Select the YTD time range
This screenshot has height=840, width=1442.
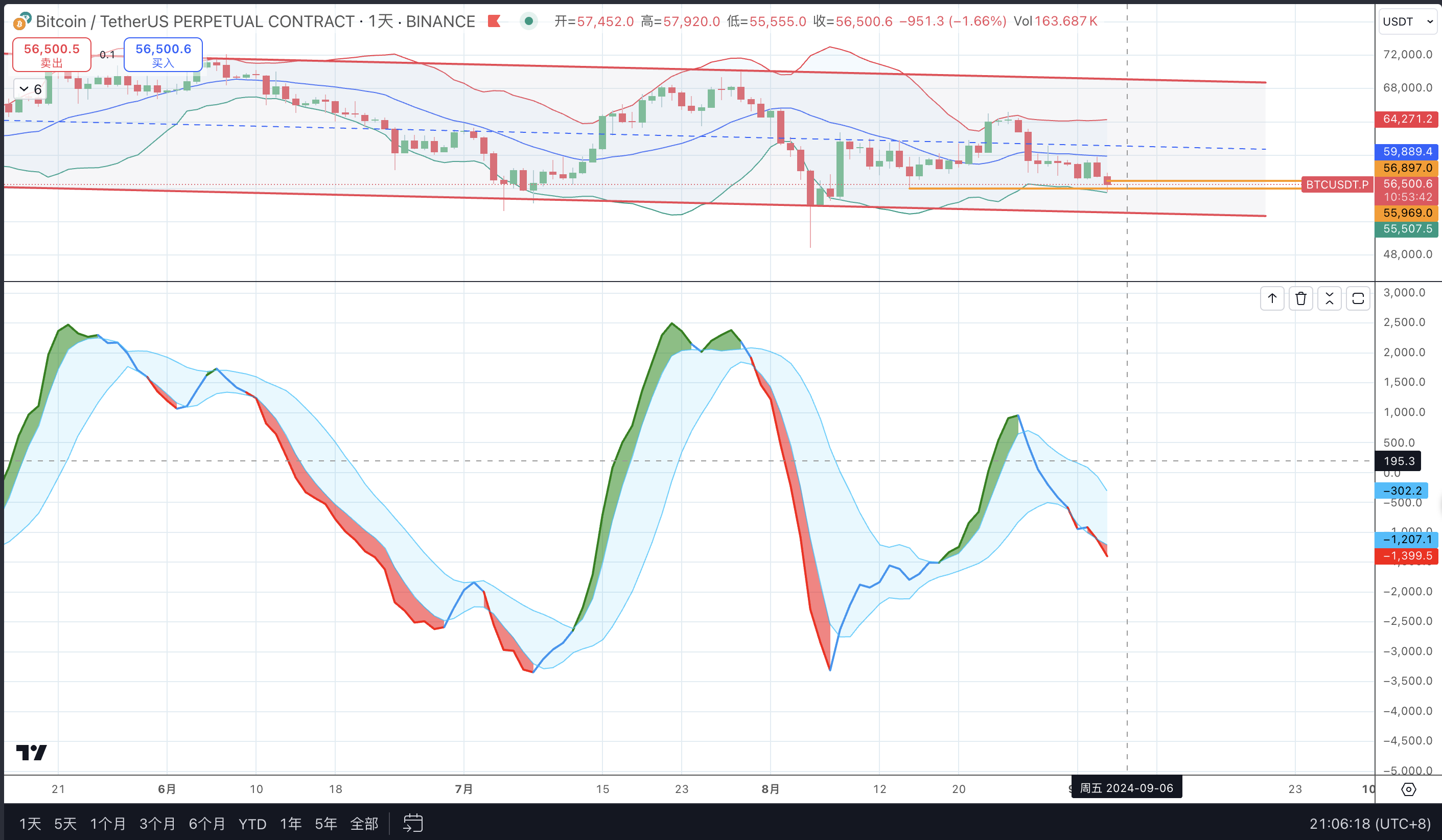(252, 824)
